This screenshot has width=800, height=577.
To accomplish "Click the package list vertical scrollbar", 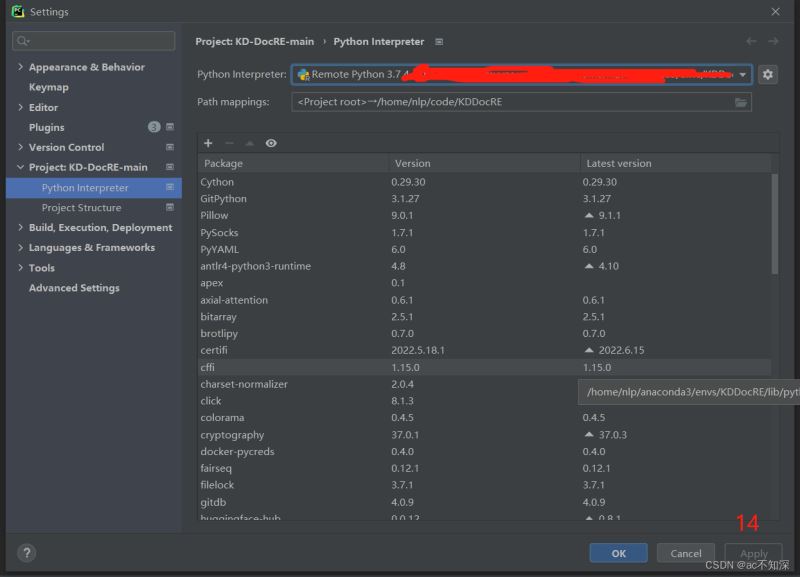I will [774, 223].
